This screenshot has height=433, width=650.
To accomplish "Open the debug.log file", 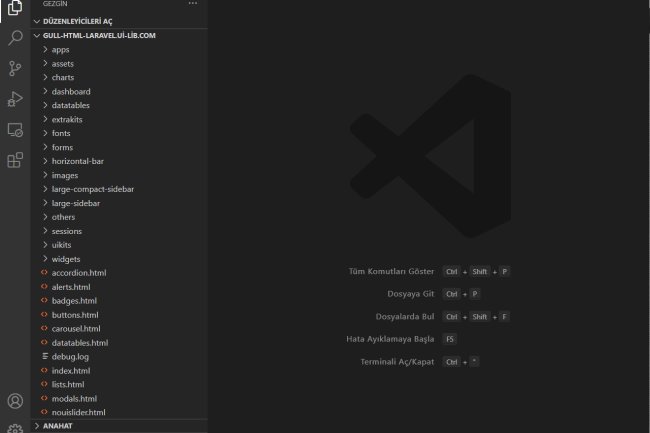I will [x=70, y=356].
